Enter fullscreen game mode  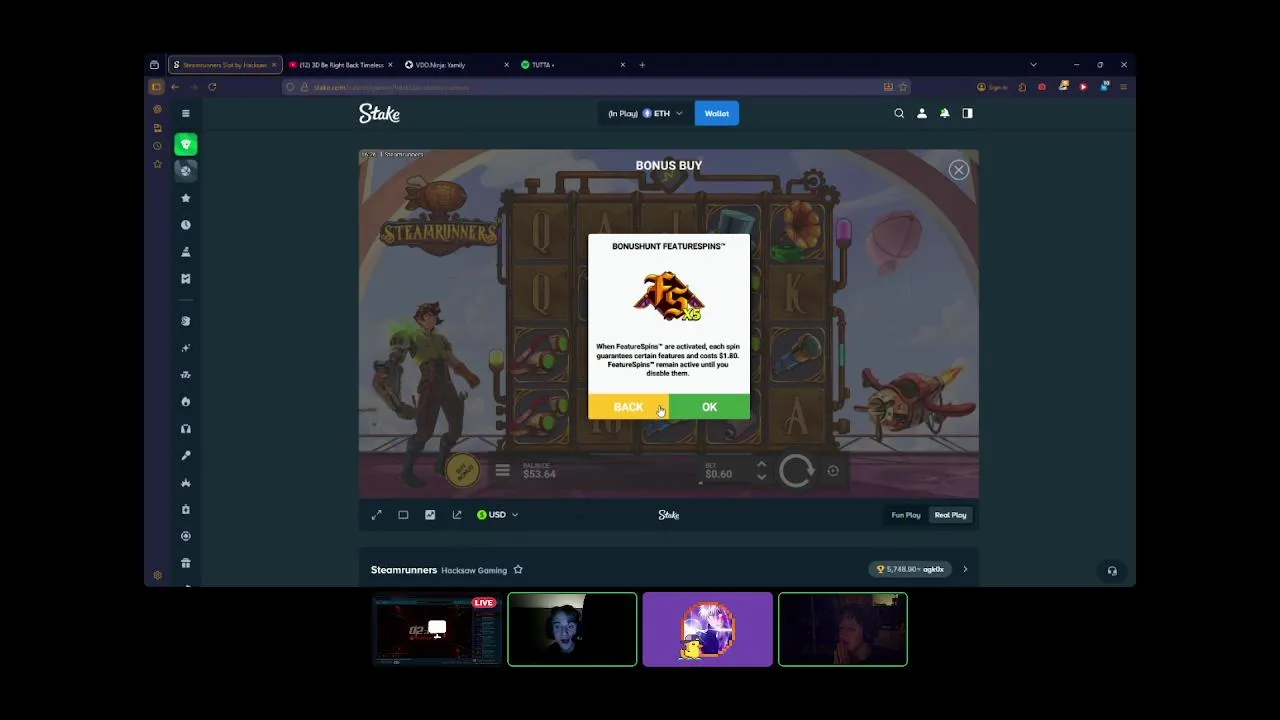click(x=376, y=515)
